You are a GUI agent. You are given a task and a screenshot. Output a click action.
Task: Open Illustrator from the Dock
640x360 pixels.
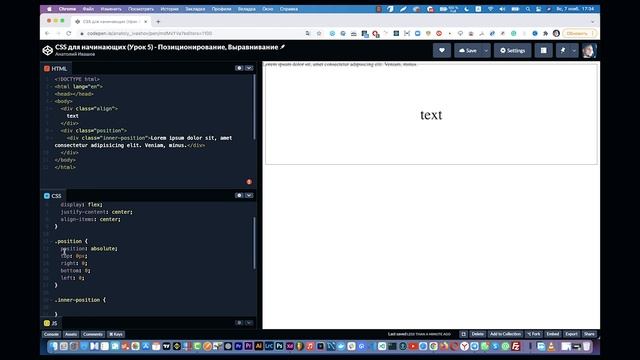click(259, 347)
